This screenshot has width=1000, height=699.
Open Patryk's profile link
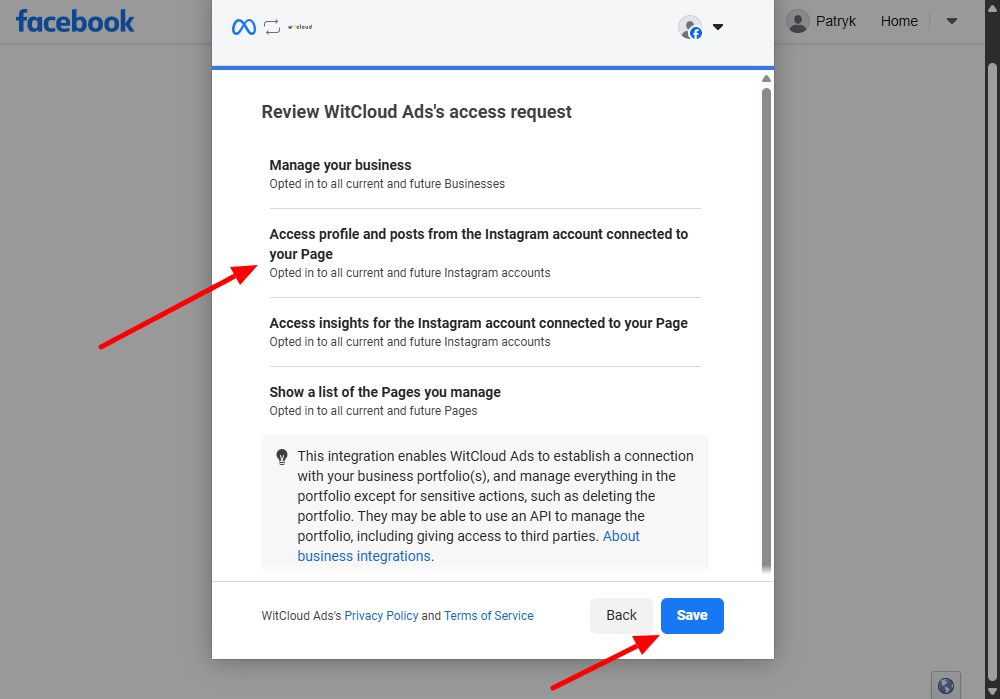click(x=835, y=21)
